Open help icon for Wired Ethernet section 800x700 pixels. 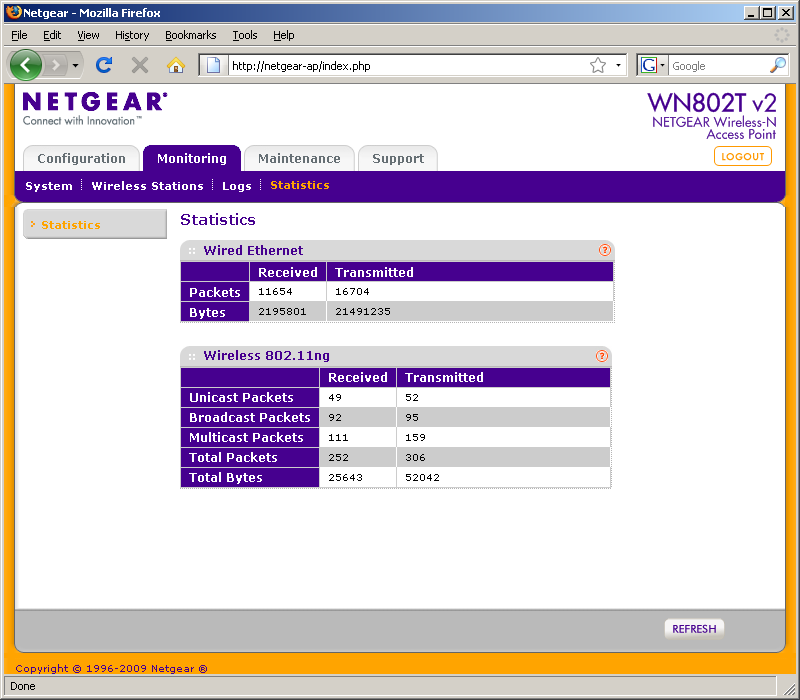click(x=604, y=250)
